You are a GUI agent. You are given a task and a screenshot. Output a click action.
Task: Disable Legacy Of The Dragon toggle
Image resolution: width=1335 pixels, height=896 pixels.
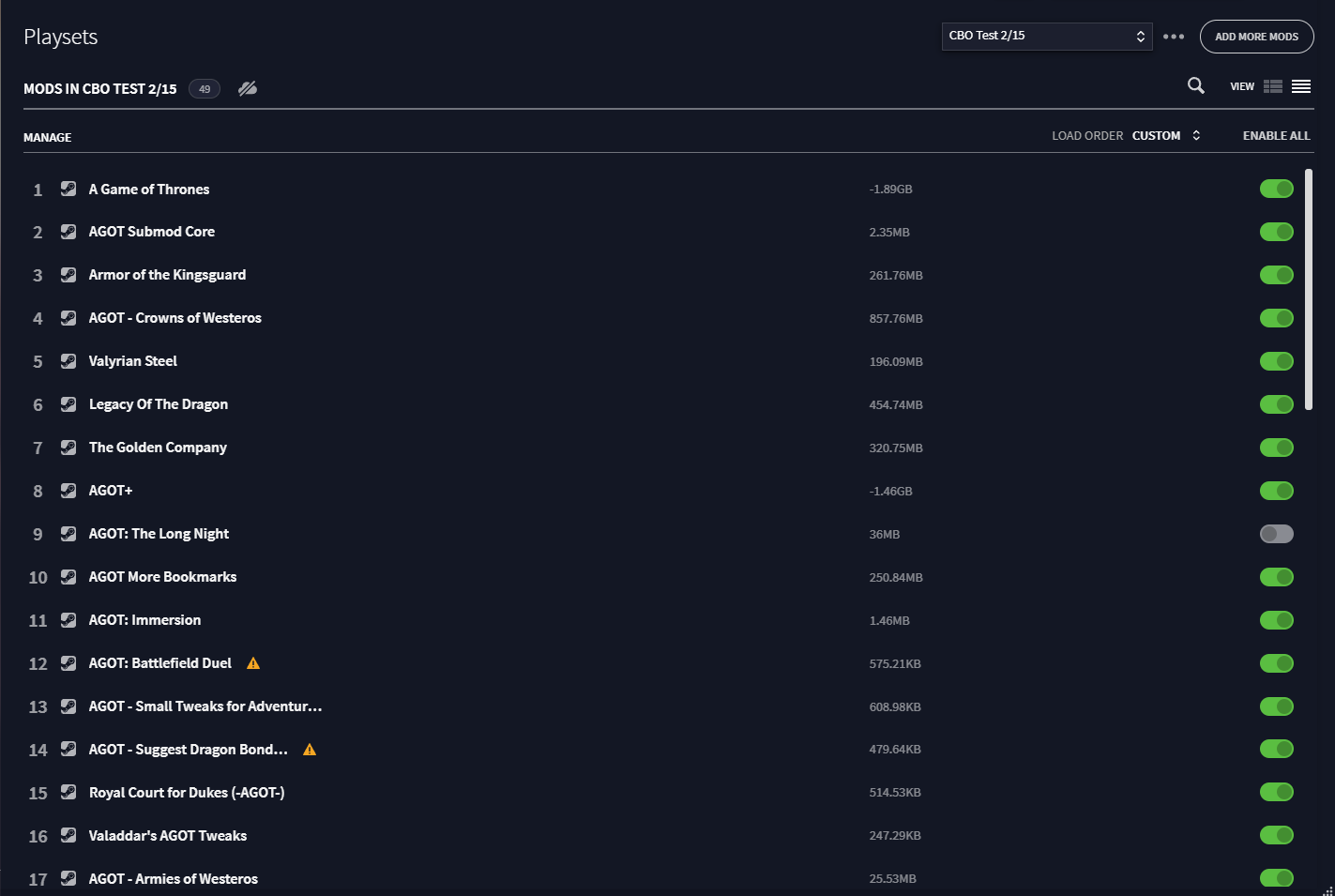tap(1277, 404)
